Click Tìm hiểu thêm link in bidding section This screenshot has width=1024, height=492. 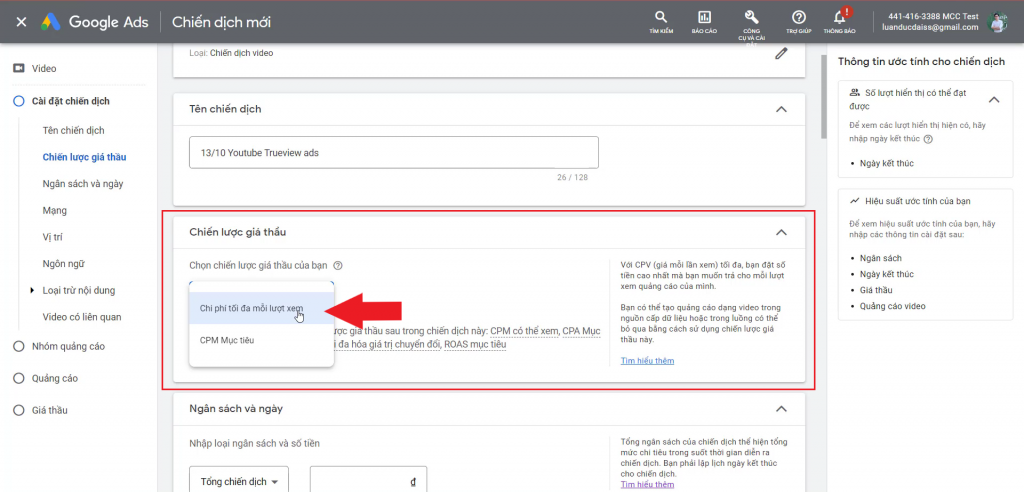click(647, 360)
